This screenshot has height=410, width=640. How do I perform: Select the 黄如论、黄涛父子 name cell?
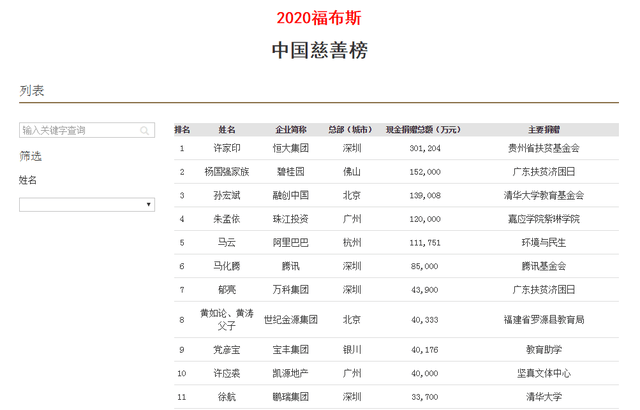(x=227, y=319)
